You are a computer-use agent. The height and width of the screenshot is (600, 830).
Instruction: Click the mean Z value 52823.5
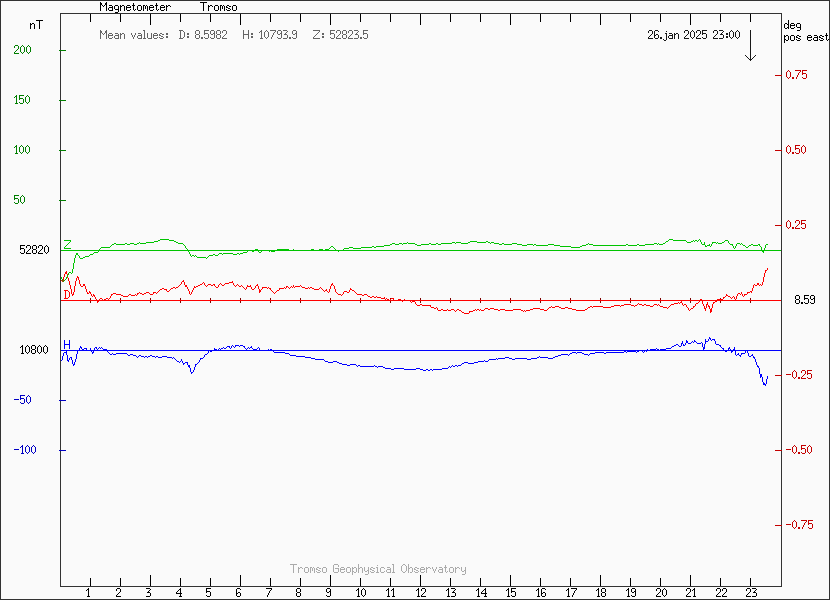pos(340,35)
